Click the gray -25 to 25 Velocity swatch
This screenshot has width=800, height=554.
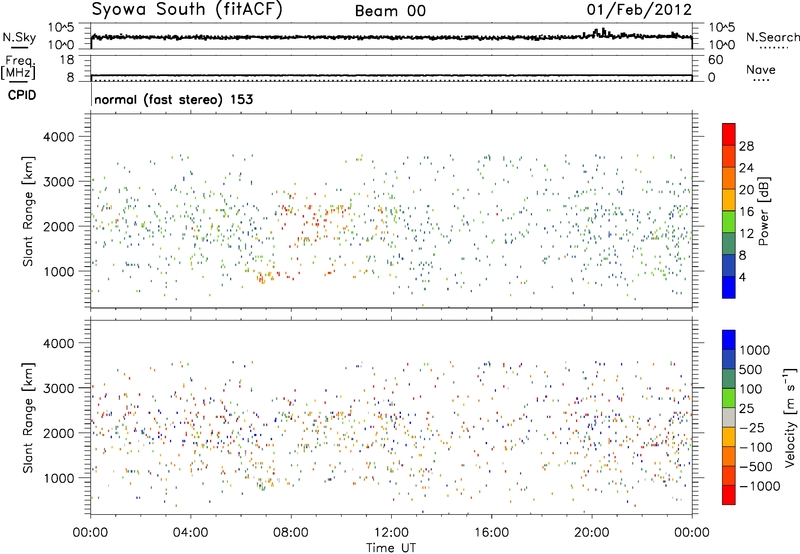point(729,417)
